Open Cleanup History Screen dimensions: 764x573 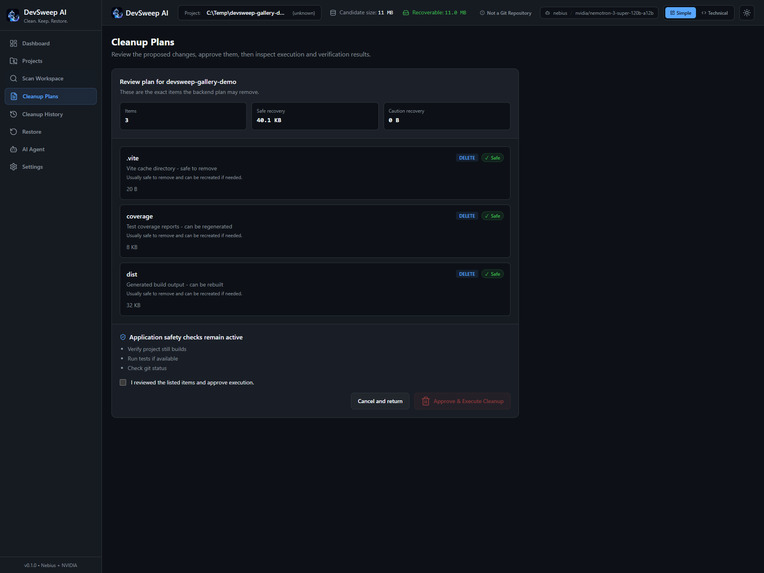[x=51, y=114]
